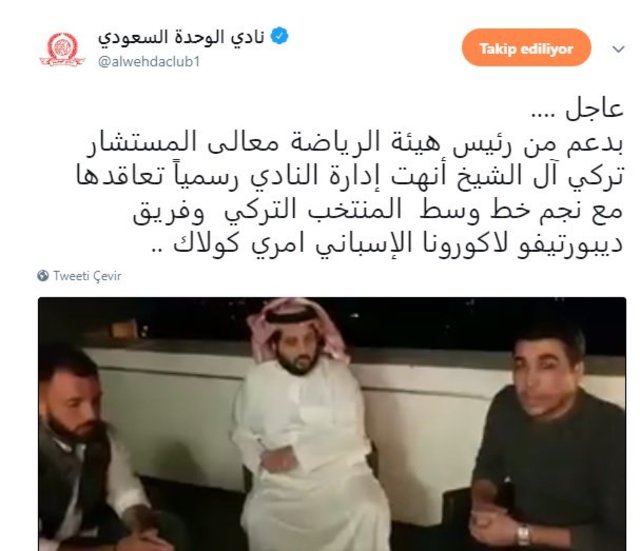Screen dimensions: 640x551
Task: Click the blue verified badge
Action: tap(280, 36)
